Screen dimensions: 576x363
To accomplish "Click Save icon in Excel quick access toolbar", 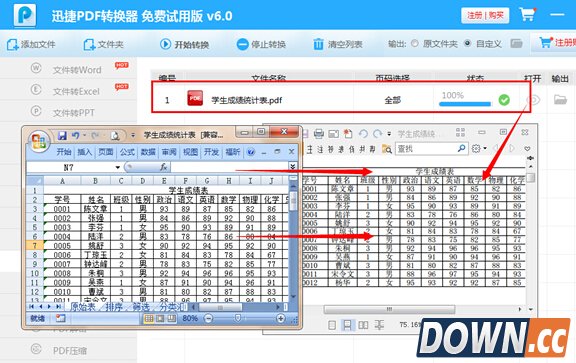I will coord(62,136).
